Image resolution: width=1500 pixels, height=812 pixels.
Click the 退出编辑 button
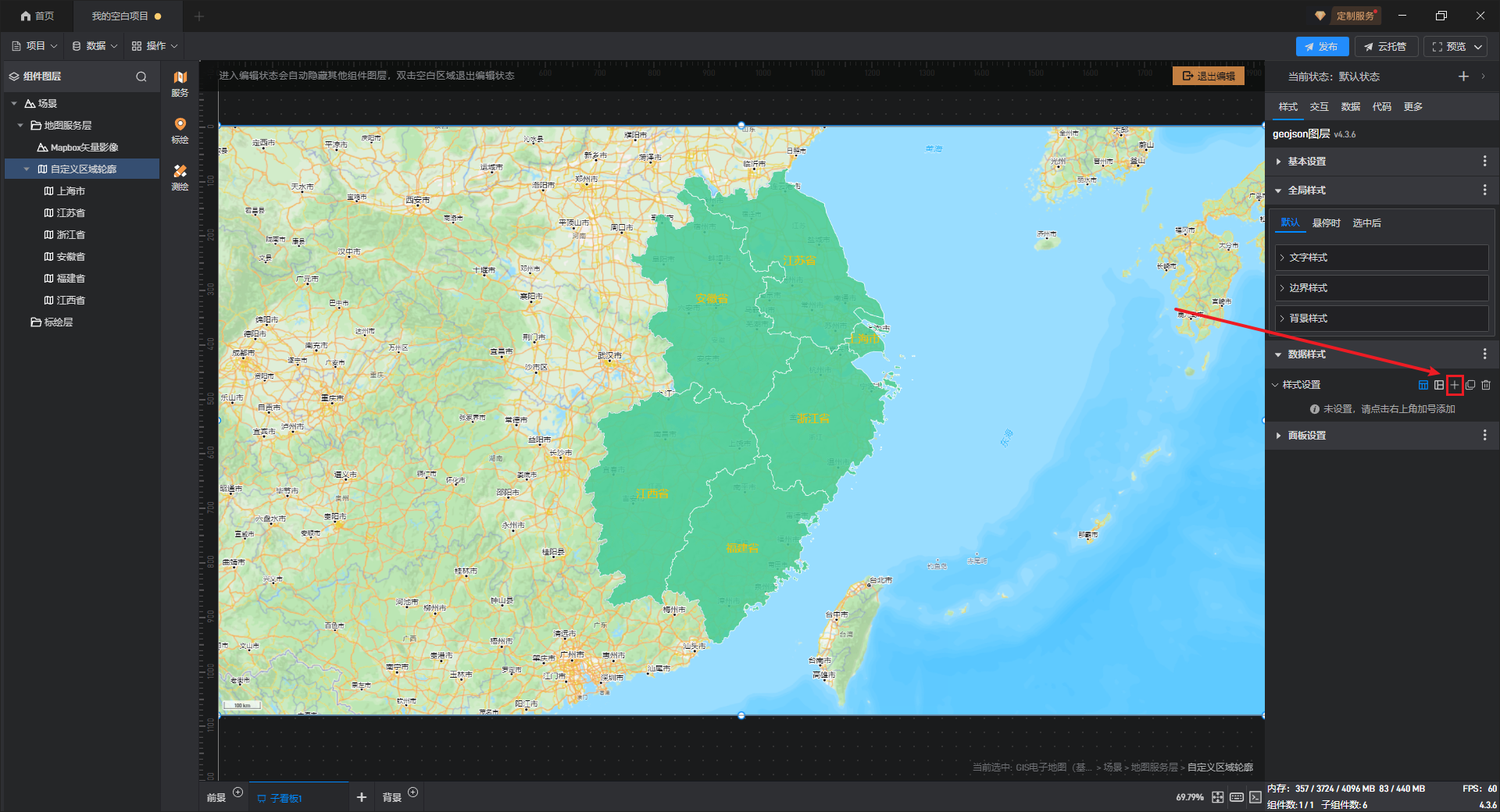tap(1208, 76)
